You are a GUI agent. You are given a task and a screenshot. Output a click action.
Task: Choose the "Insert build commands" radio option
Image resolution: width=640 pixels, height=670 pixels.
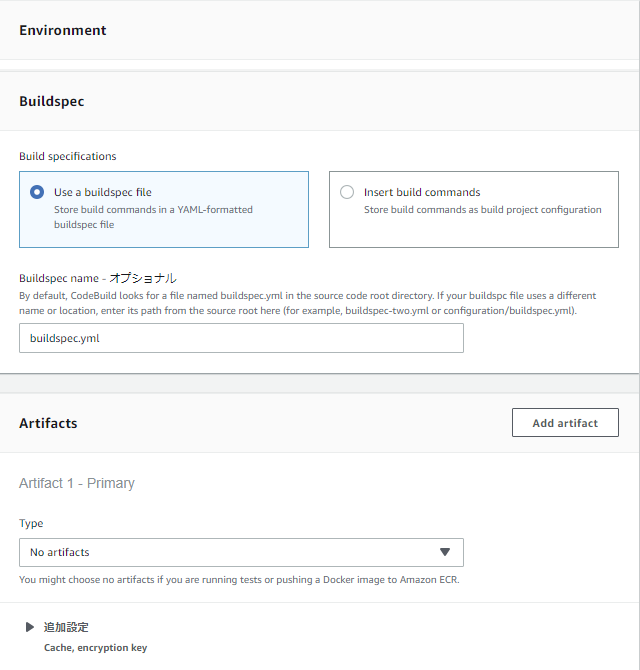tap(347, 192)
